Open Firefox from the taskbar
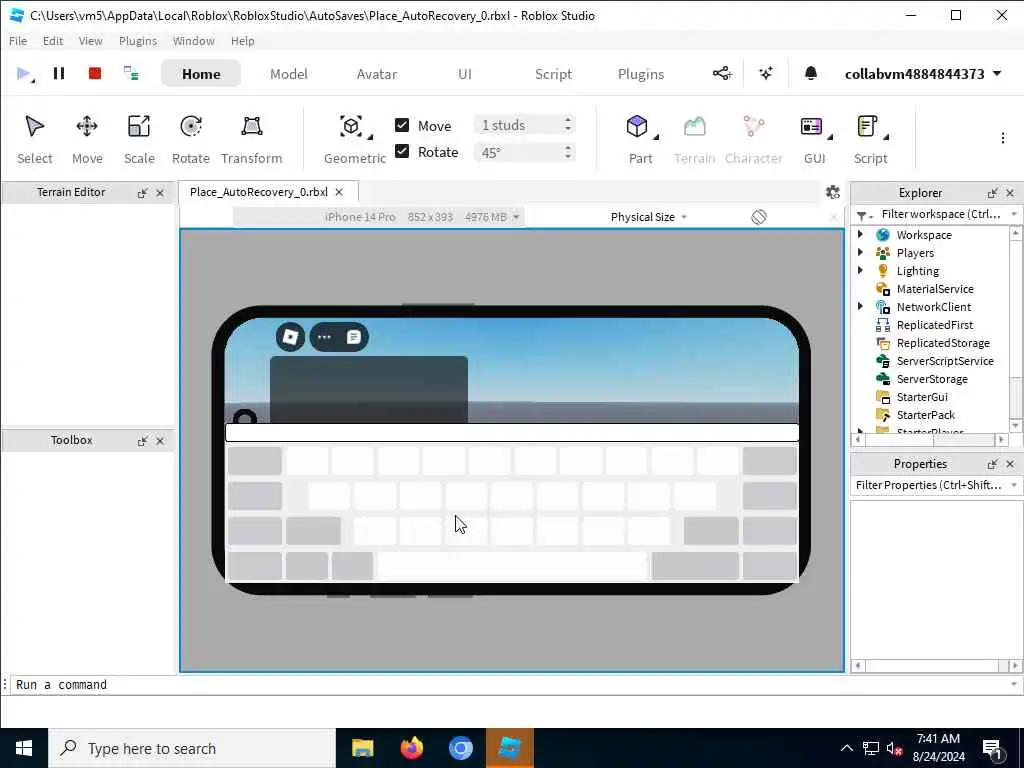This screenshot has width=1024, height=768. pyautogui.click(x=411, y=748)
